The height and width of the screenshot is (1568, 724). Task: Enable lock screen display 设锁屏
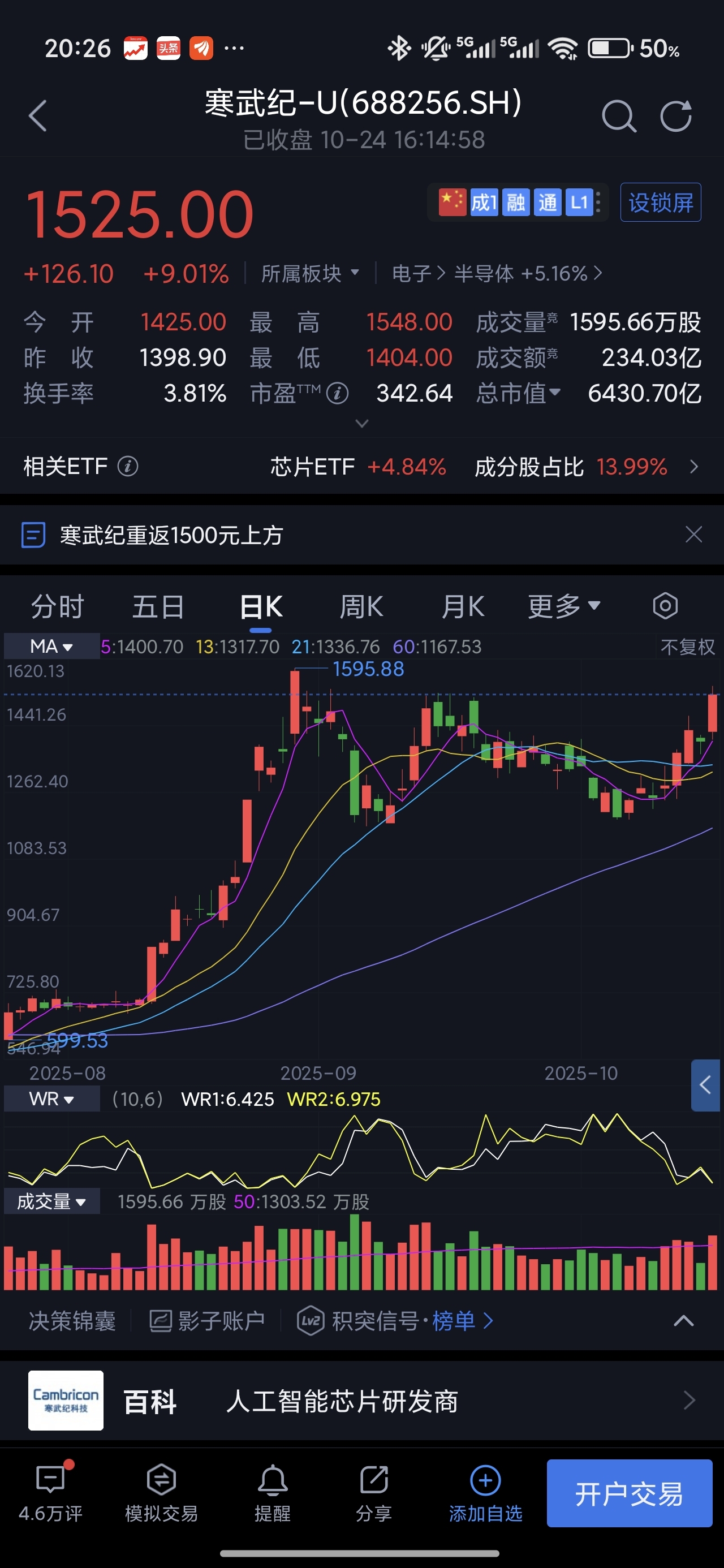(x=660, y=203)
